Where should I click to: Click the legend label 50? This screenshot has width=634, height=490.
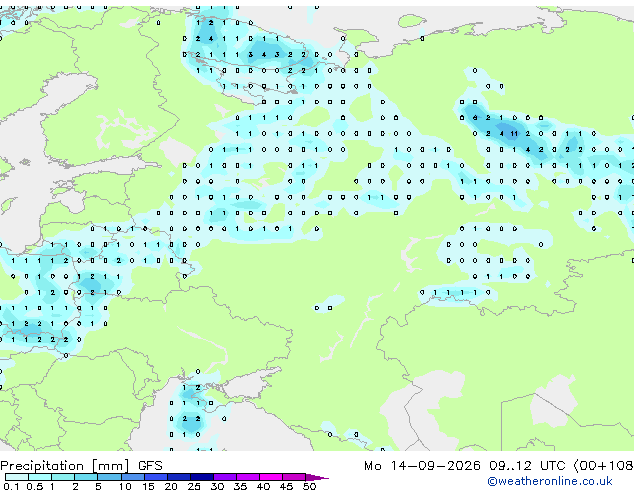[309, 486]
